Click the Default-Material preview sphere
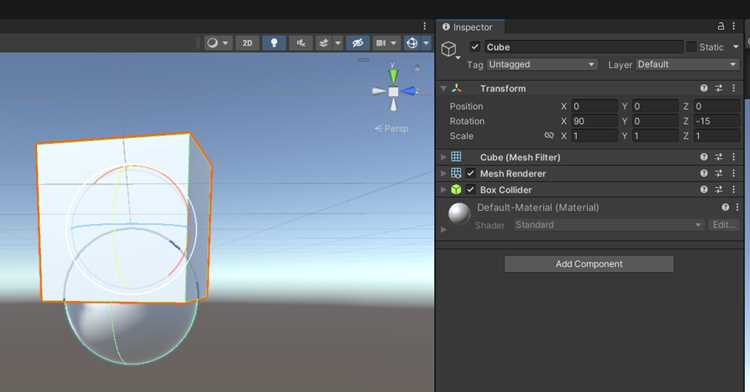Image resolution: width=750 pixels, height=392 pixels. 459,213
